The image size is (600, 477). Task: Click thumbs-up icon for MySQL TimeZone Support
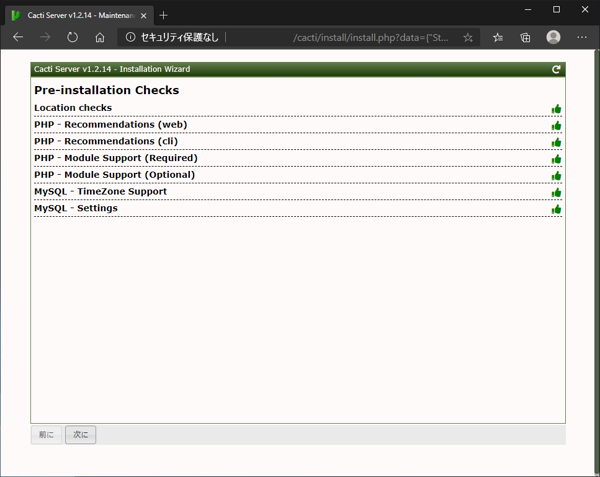click(x=556, y=193)
